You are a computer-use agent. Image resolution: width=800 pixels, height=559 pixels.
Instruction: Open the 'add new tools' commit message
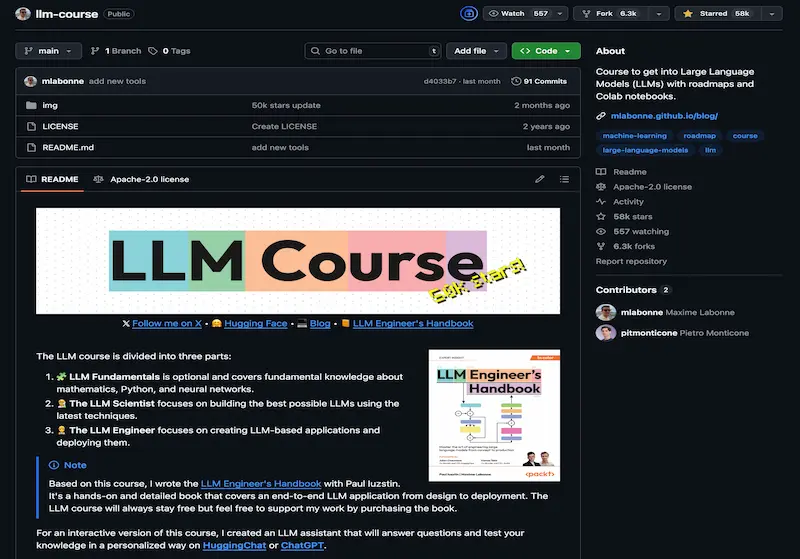[x=117, y=81]
